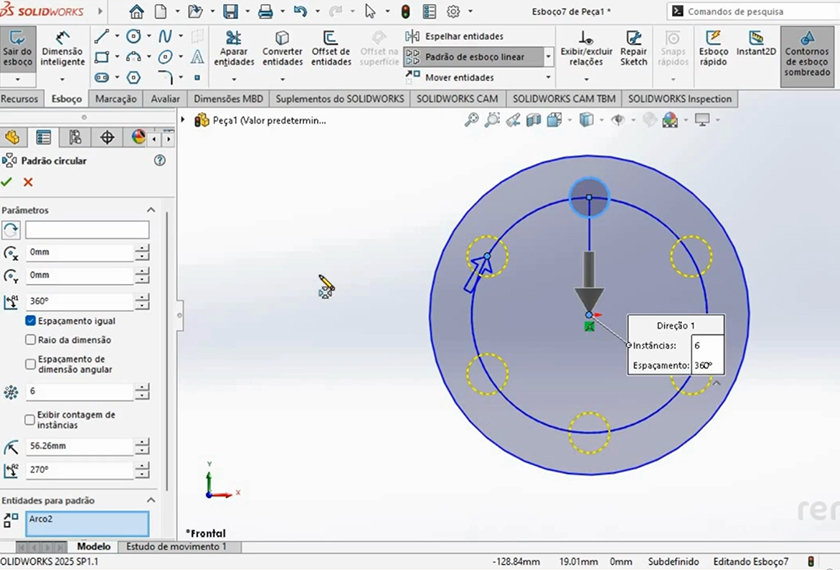Collapse the Parâmetros section

click(x=151, y=210)
